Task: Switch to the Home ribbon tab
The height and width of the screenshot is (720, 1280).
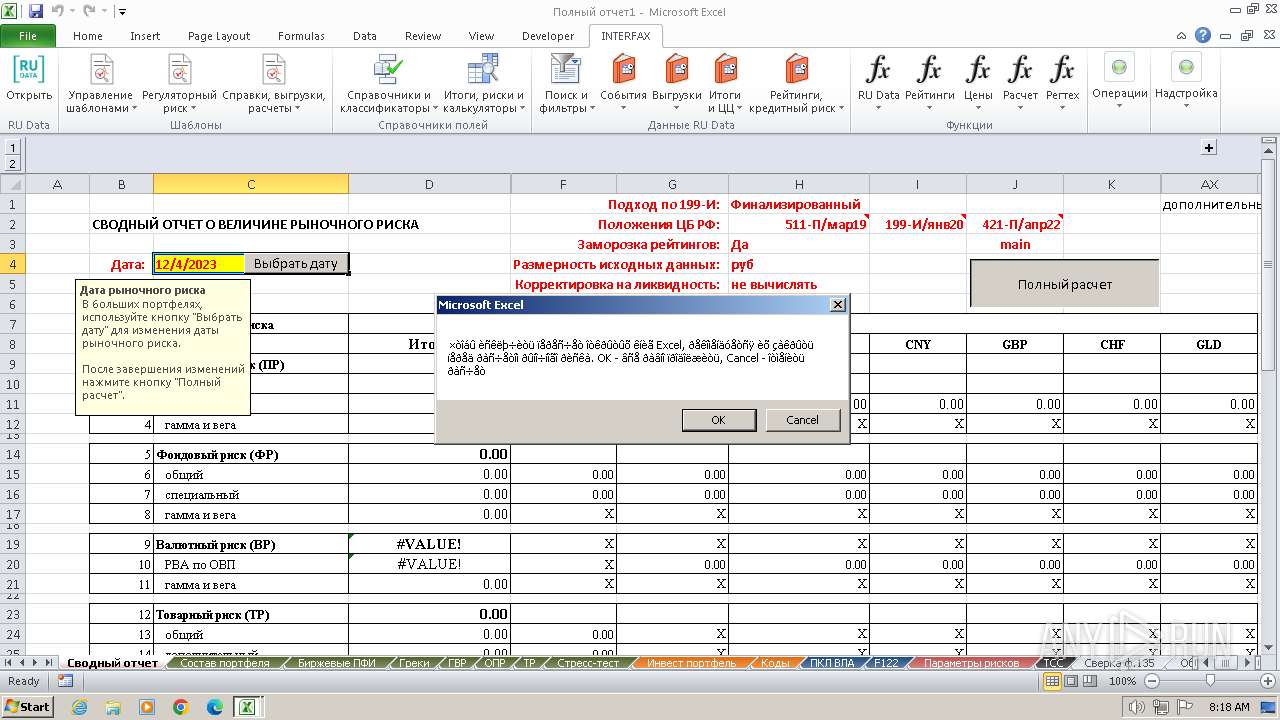Action: tap(88, 36)
